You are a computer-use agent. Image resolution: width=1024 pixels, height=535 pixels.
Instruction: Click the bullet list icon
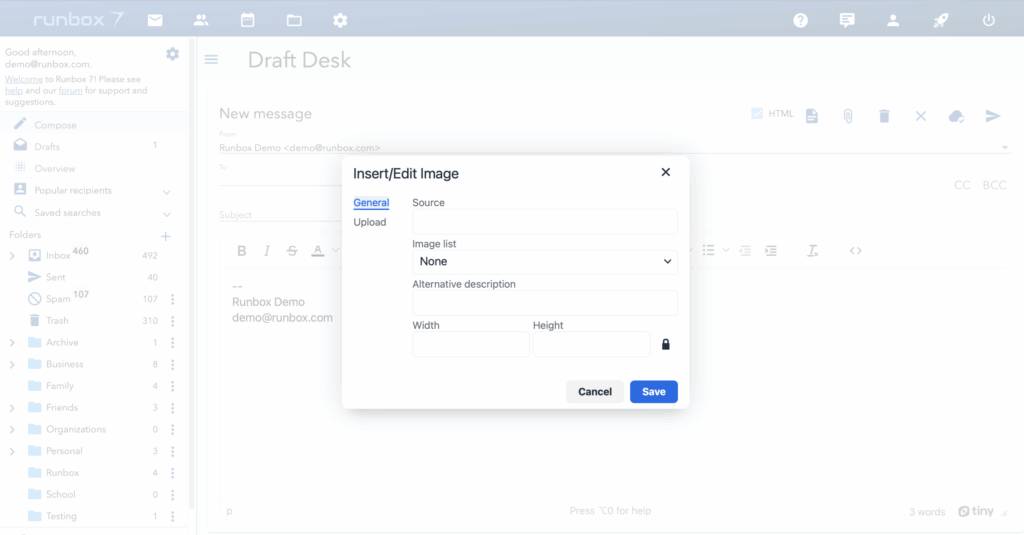[x=709, y=250]
